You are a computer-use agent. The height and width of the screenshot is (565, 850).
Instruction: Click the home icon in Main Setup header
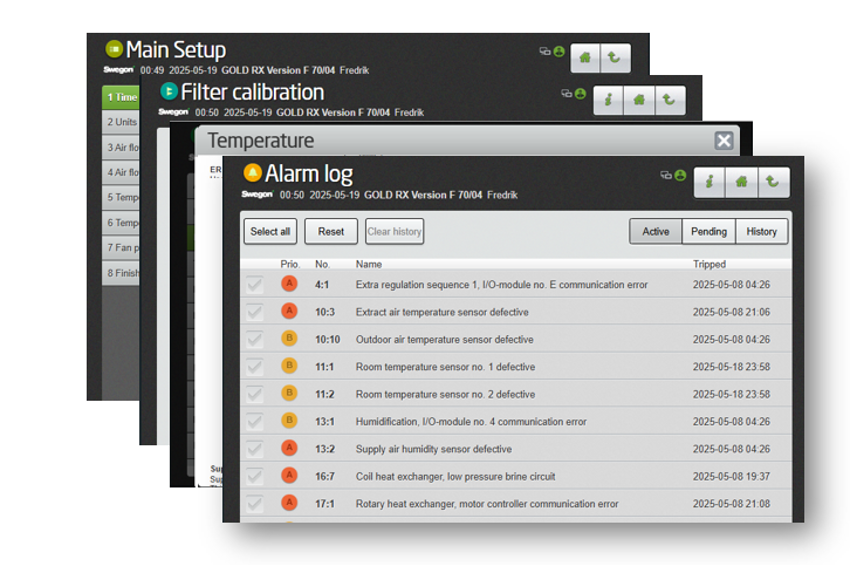[x=585, y=58]
